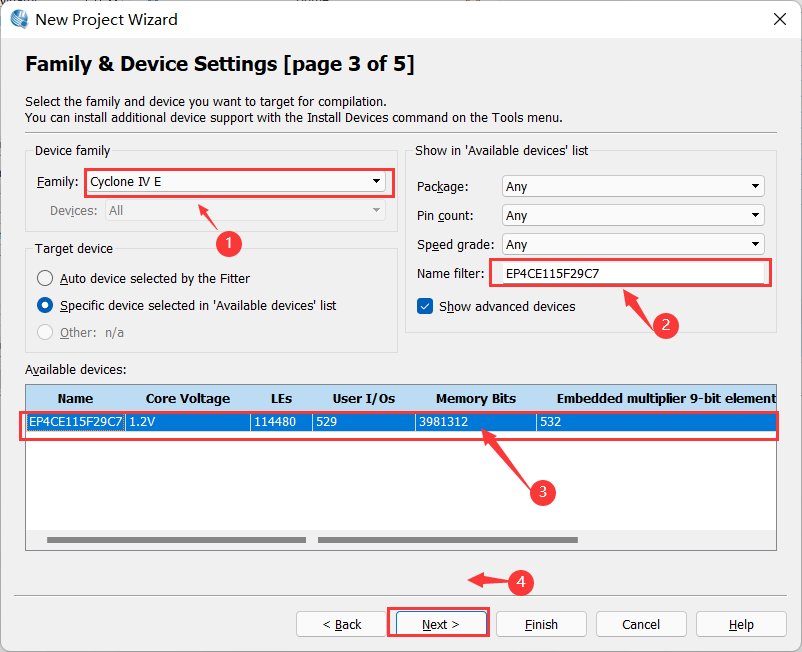
Task: Sort by User I/Os column header
Action: tap(364, 398)
